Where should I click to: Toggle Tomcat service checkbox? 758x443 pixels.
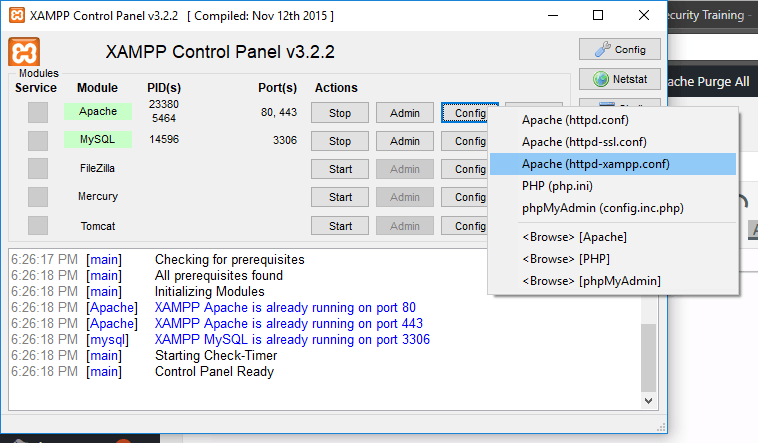coord(38,225)
